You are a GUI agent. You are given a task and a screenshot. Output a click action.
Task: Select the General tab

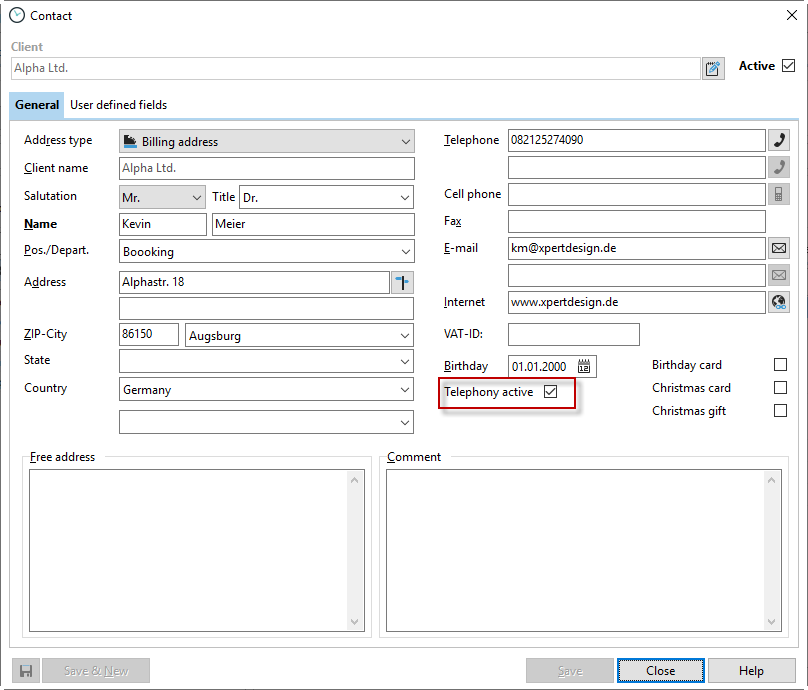point(37,105)
